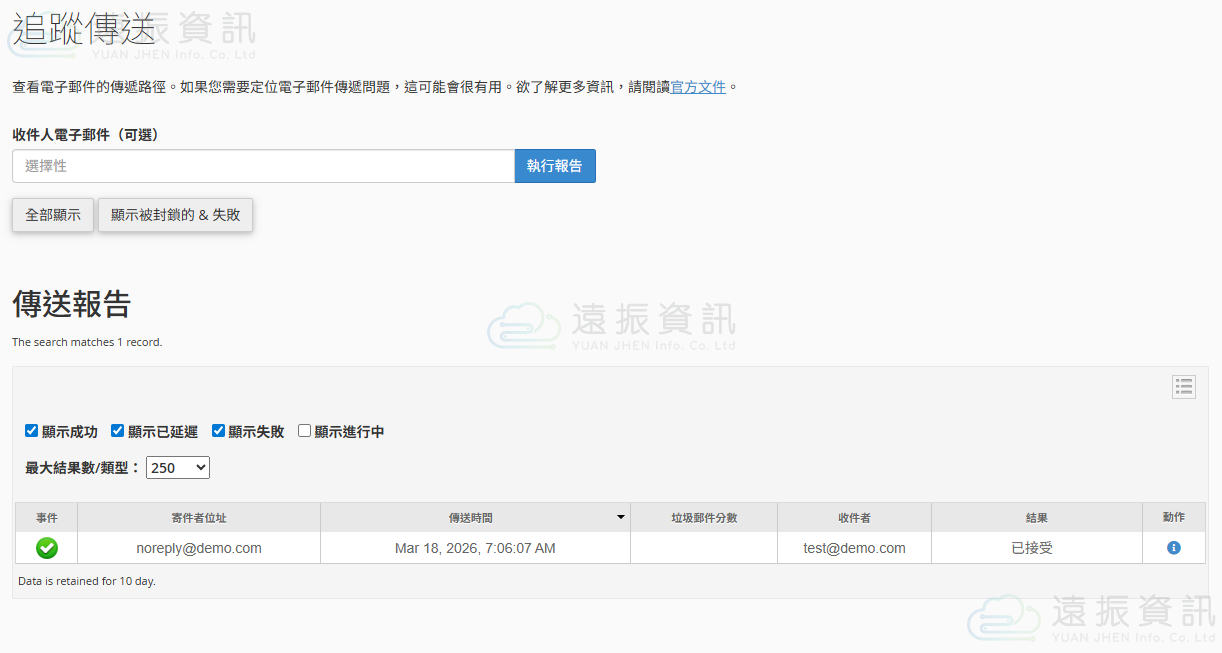Sort by 垃圾郵件分數 column header
1222x653 pixels.
(x=704, y=518)
